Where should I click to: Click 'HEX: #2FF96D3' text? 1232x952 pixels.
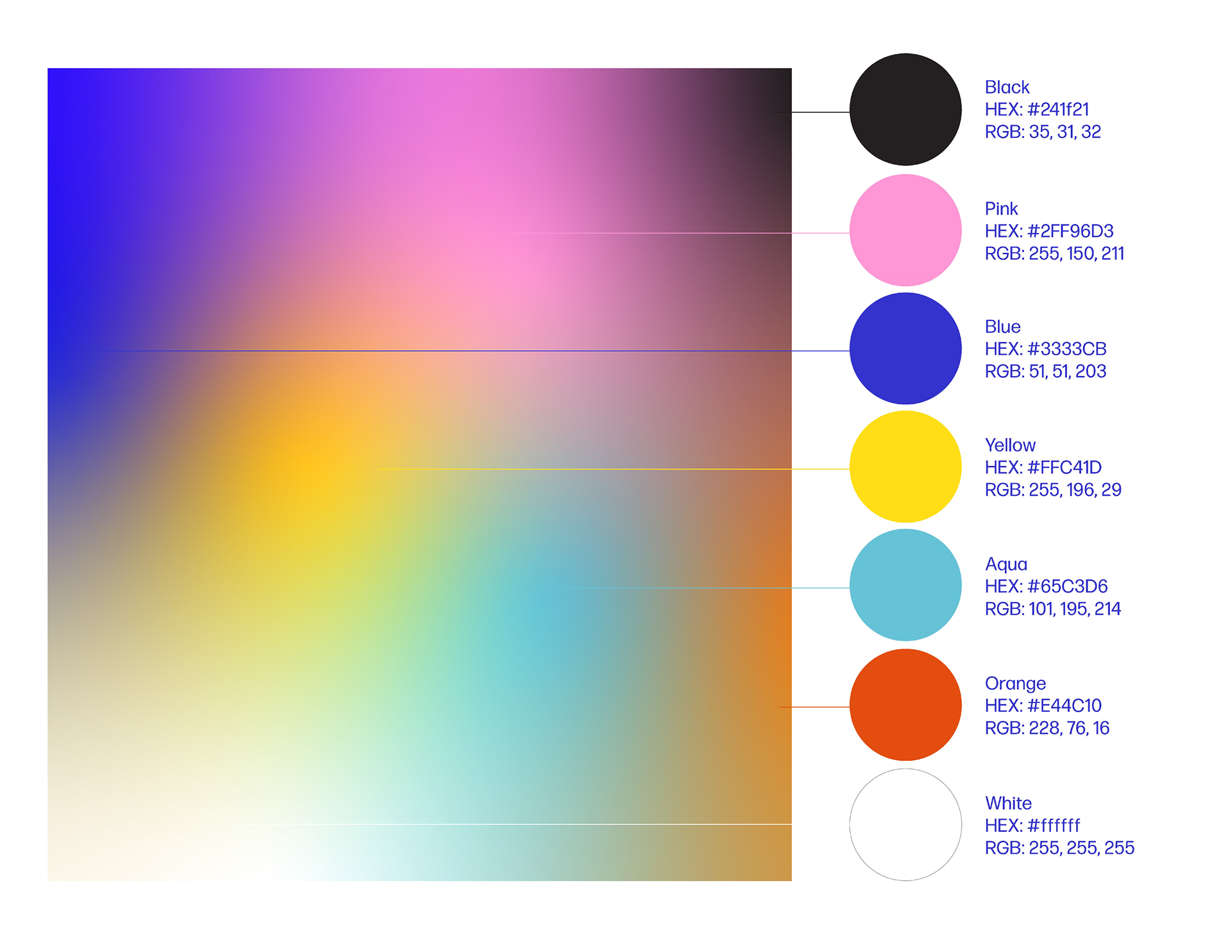click(1049, 231)
